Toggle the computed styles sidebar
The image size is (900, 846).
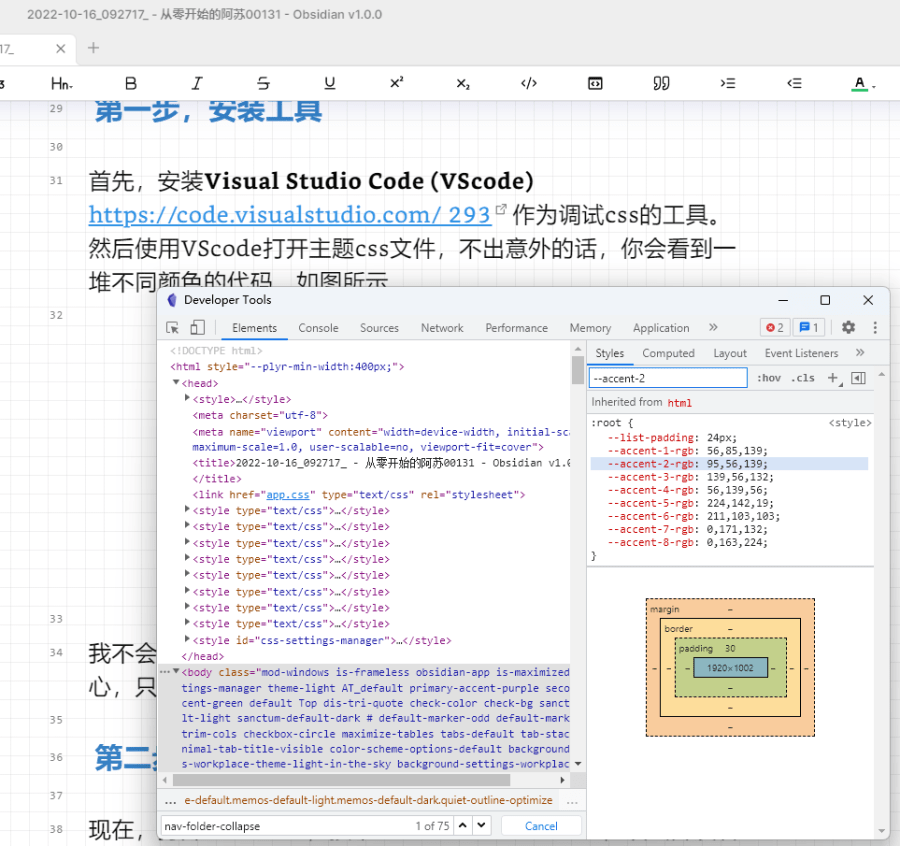(859, 378)
